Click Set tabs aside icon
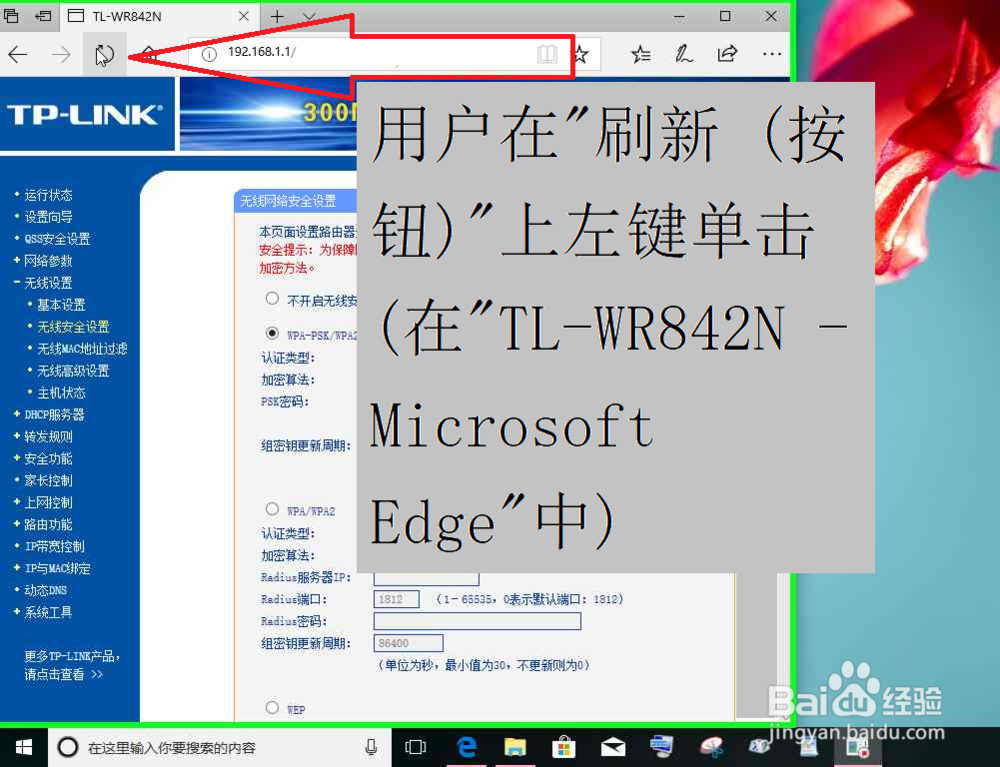The height and width of the screenshot is (767, 1000). (x=43, y=16)
